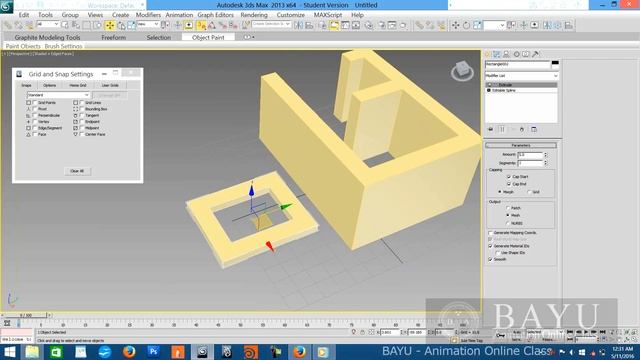640x360 pixels.
Task: Toggle the Angle Snap button
Action: tap(212, 25)
